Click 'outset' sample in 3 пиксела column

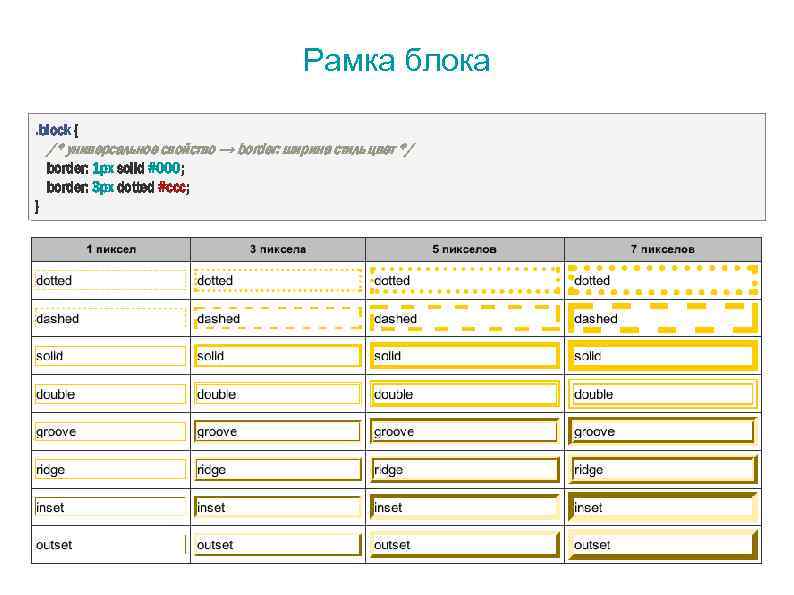[x=277, y=545]
